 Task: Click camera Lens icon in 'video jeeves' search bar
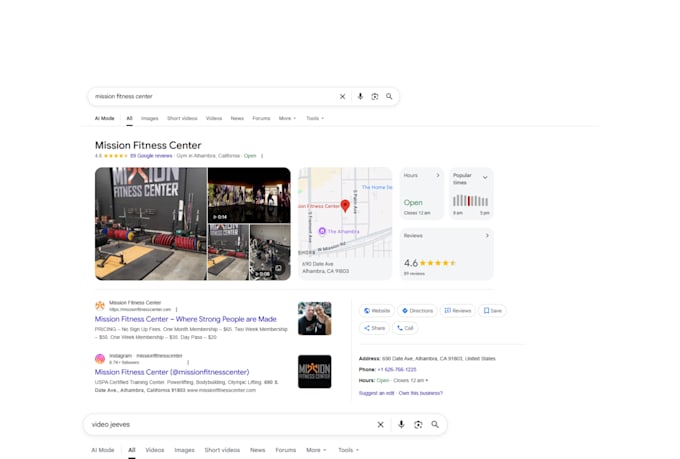coord(418,424)
